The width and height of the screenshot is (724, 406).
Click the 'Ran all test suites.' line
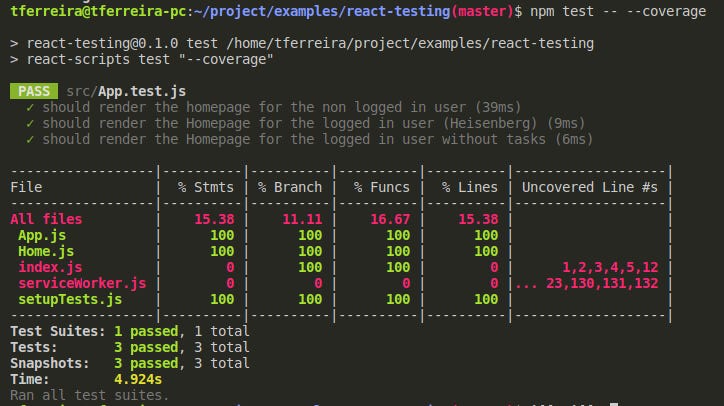[x=90, y=395]
